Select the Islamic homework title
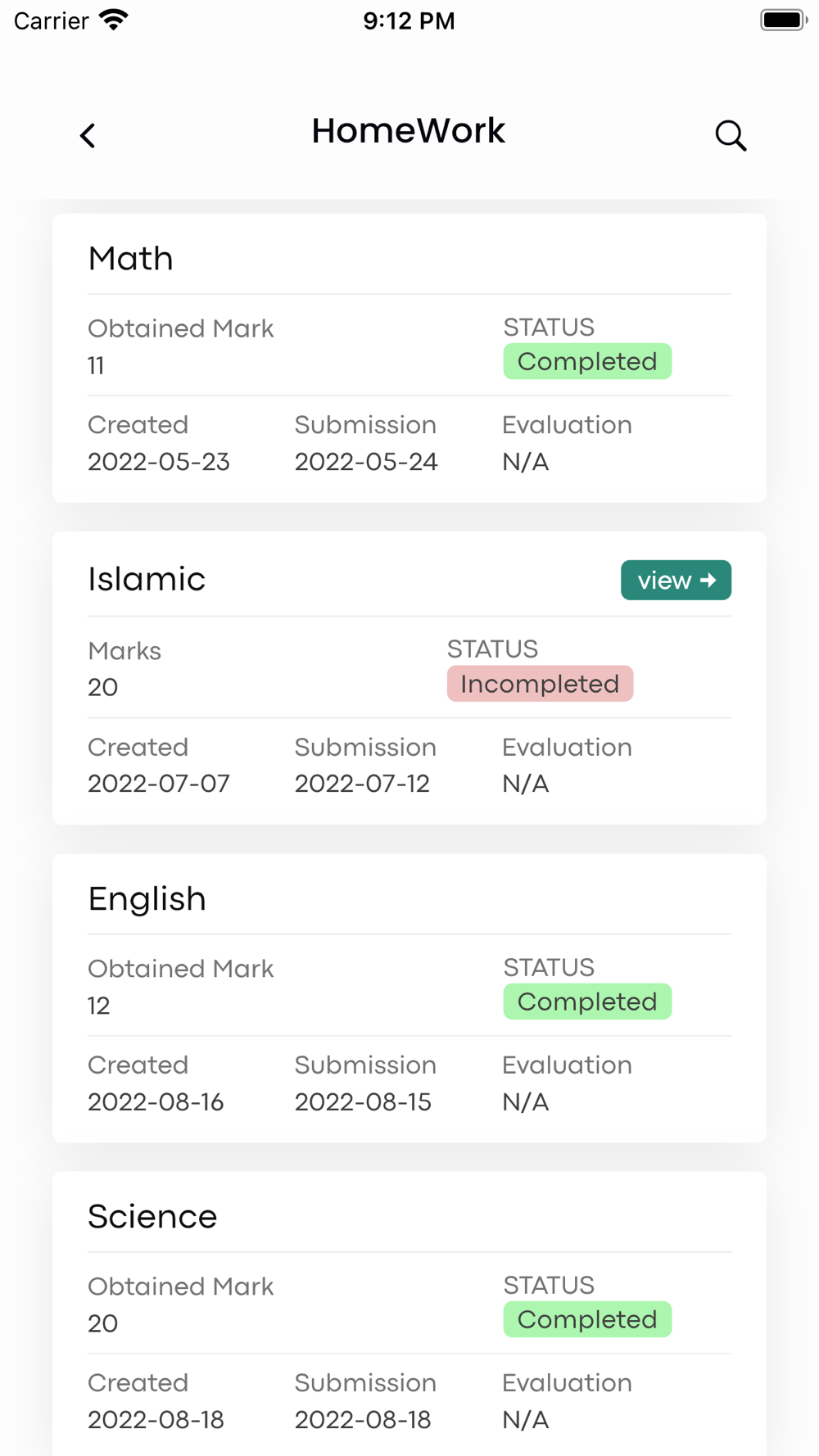 [x=147, y=579]
